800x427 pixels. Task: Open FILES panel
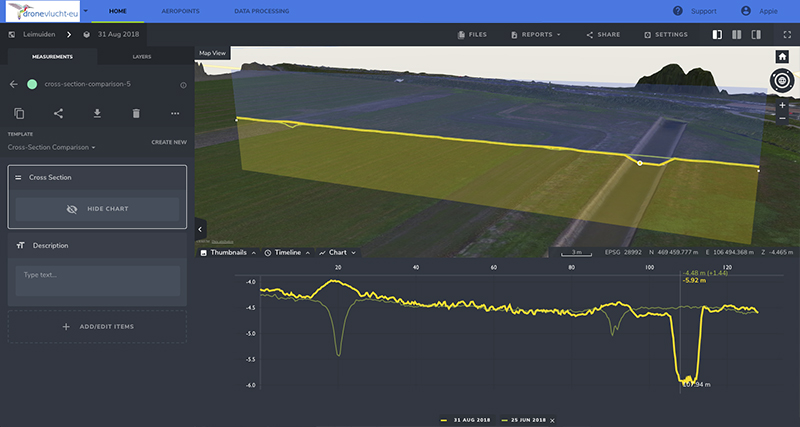coord(472,35)
